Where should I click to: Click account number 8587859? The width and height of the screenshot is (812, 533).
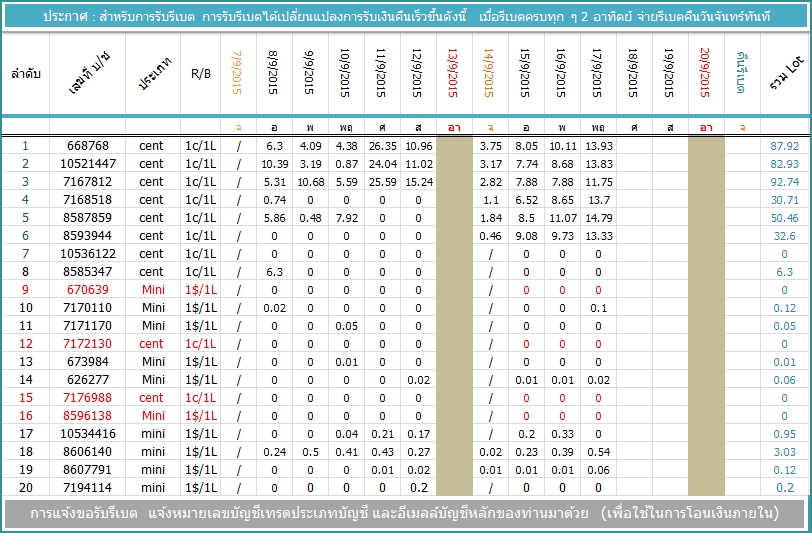(x=88, y=218)
